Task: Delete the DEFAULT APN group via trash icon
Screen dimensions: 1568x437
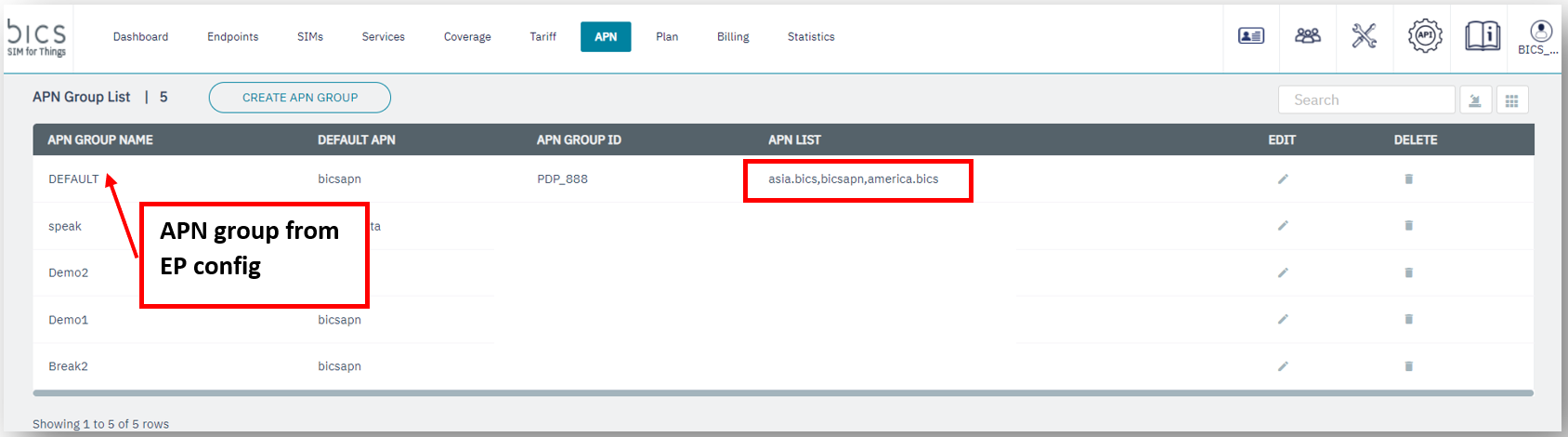Action: point(1408,179)
